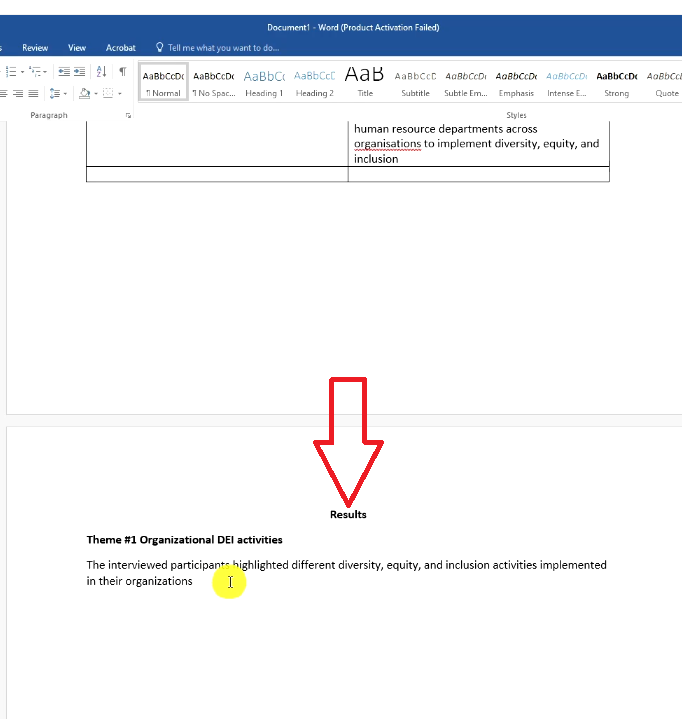
Task: Click the Borders icon
Action: (108, 94)
